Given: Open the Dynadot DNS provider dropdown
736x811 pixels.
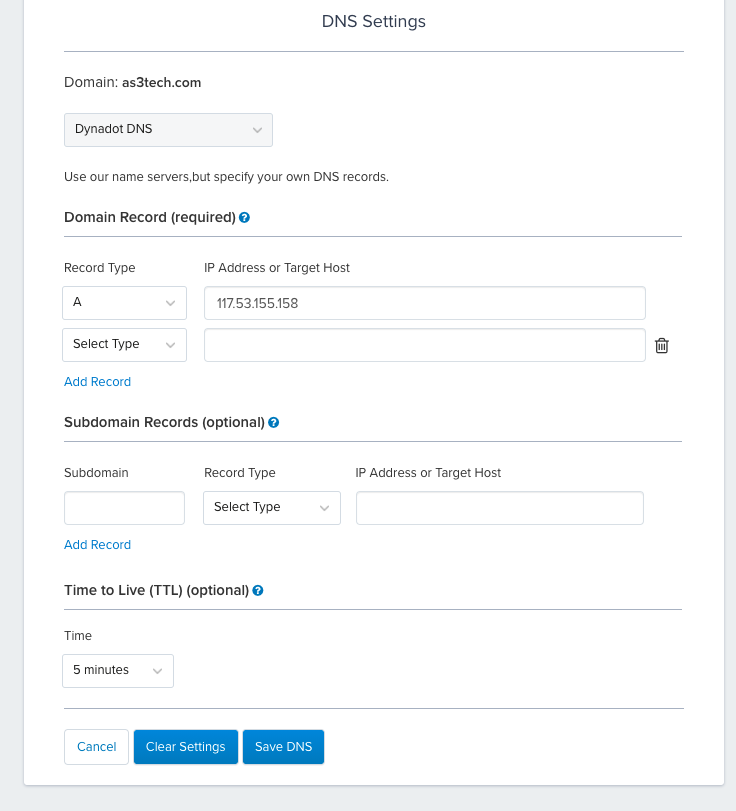Looking at the screenshot, I should (168, 129).
